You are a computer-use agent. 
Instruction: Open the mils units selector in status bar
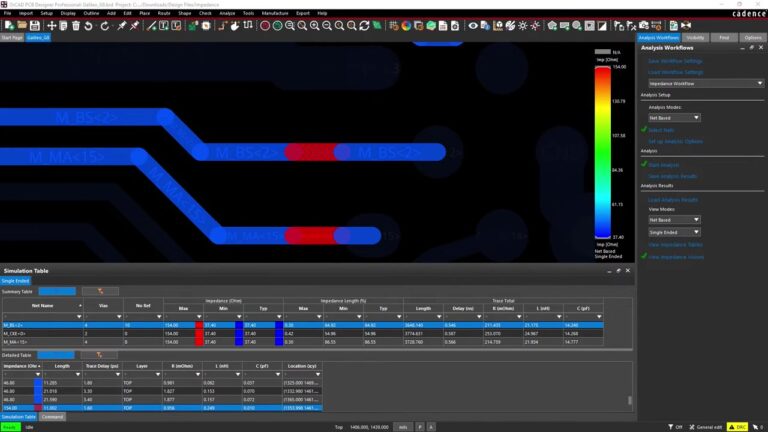point(403,427)
